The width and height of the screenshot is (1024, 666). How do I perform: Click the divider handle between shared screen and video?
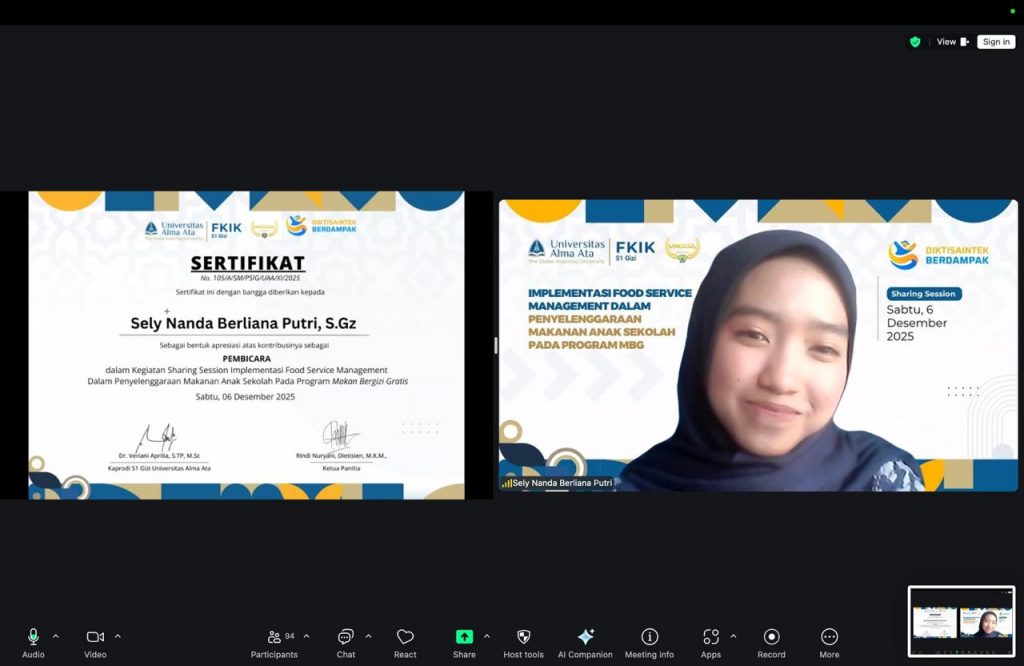coord(496,345)
